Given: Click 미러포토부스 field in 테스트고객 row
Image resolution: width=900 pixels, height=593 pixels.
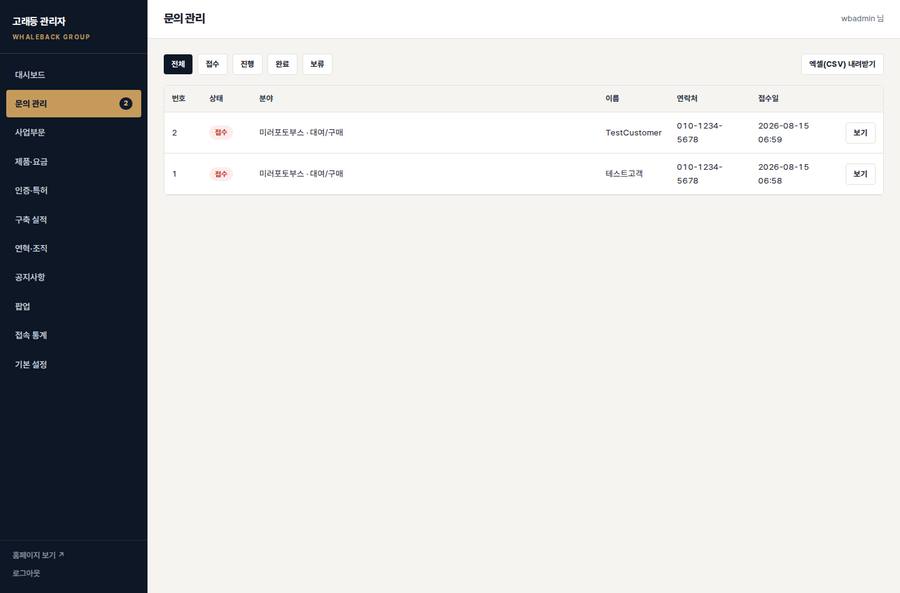Looking at the screenshot, I should pyautogui.click(x=301, y=174).
